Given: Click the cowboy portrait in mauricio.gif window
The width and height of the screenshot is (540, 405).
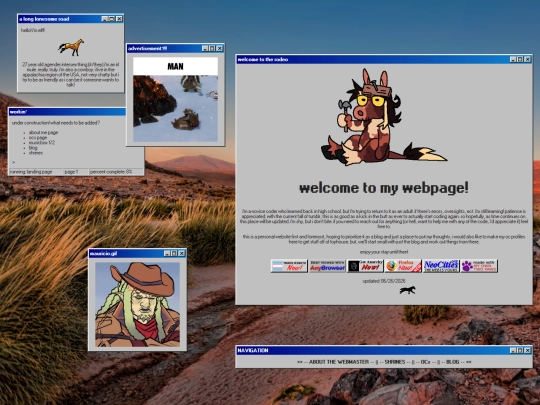Looking at the screenshot, I should pos(137,304).
